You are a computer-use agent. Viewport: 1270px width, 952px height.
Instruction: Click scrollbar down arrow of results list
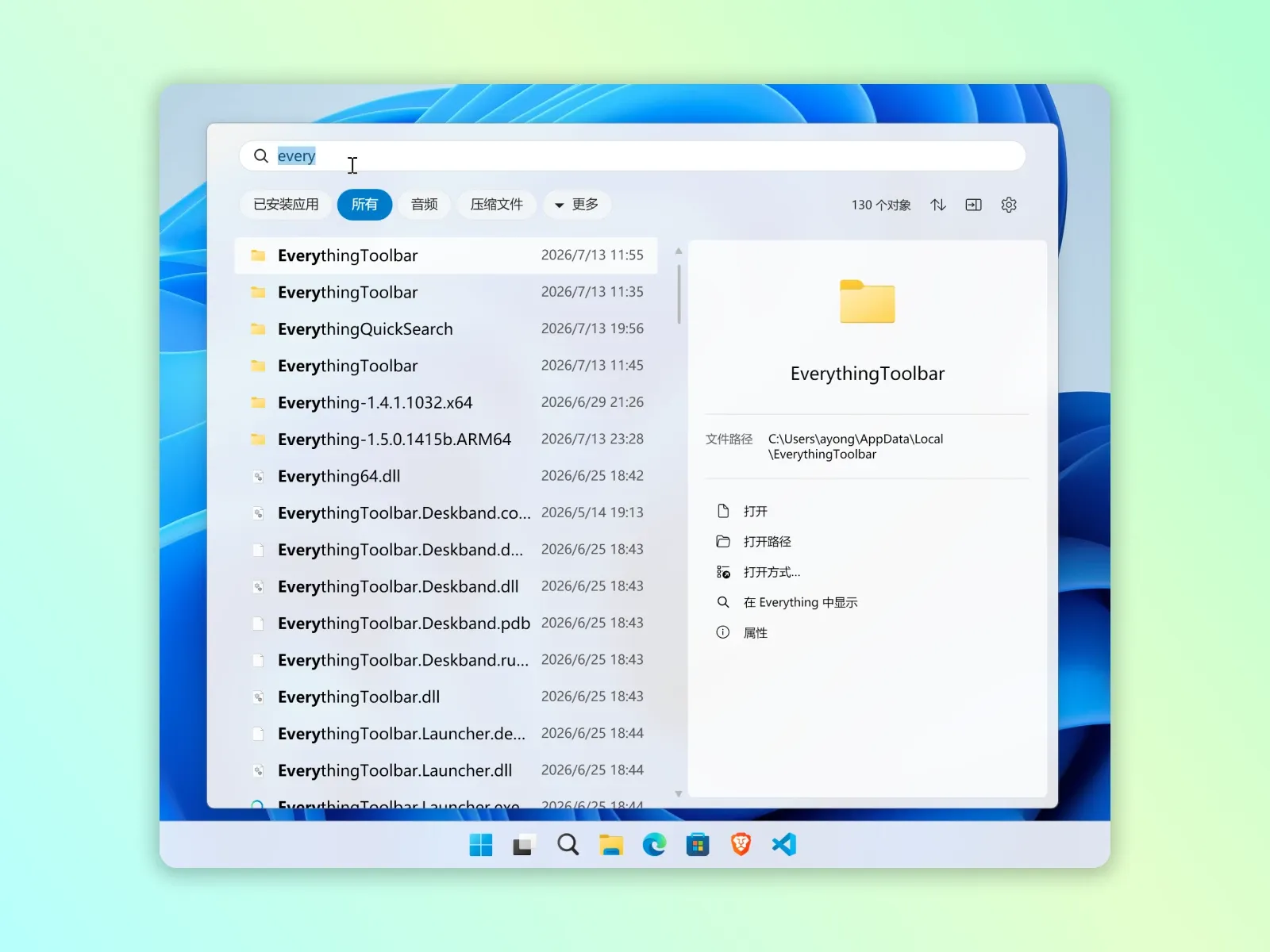click(679, 793)
